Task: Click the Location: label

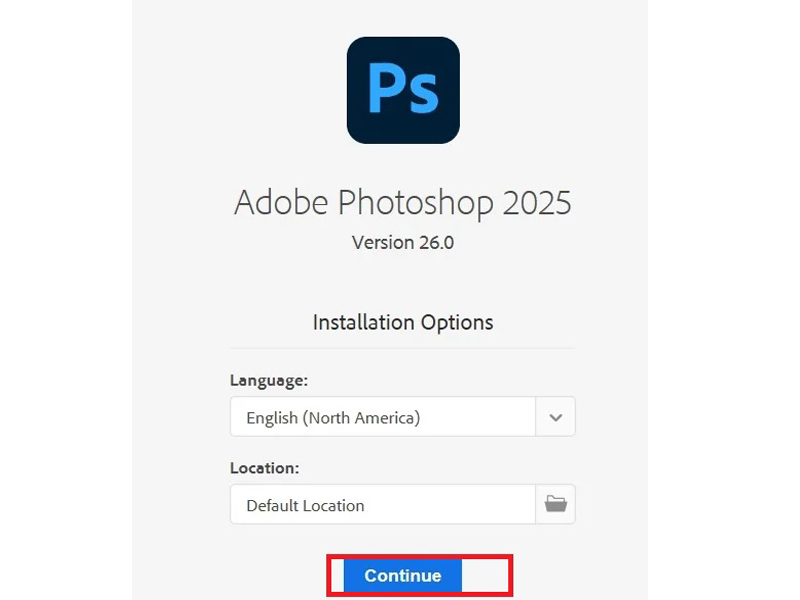Action: point(265,467)
